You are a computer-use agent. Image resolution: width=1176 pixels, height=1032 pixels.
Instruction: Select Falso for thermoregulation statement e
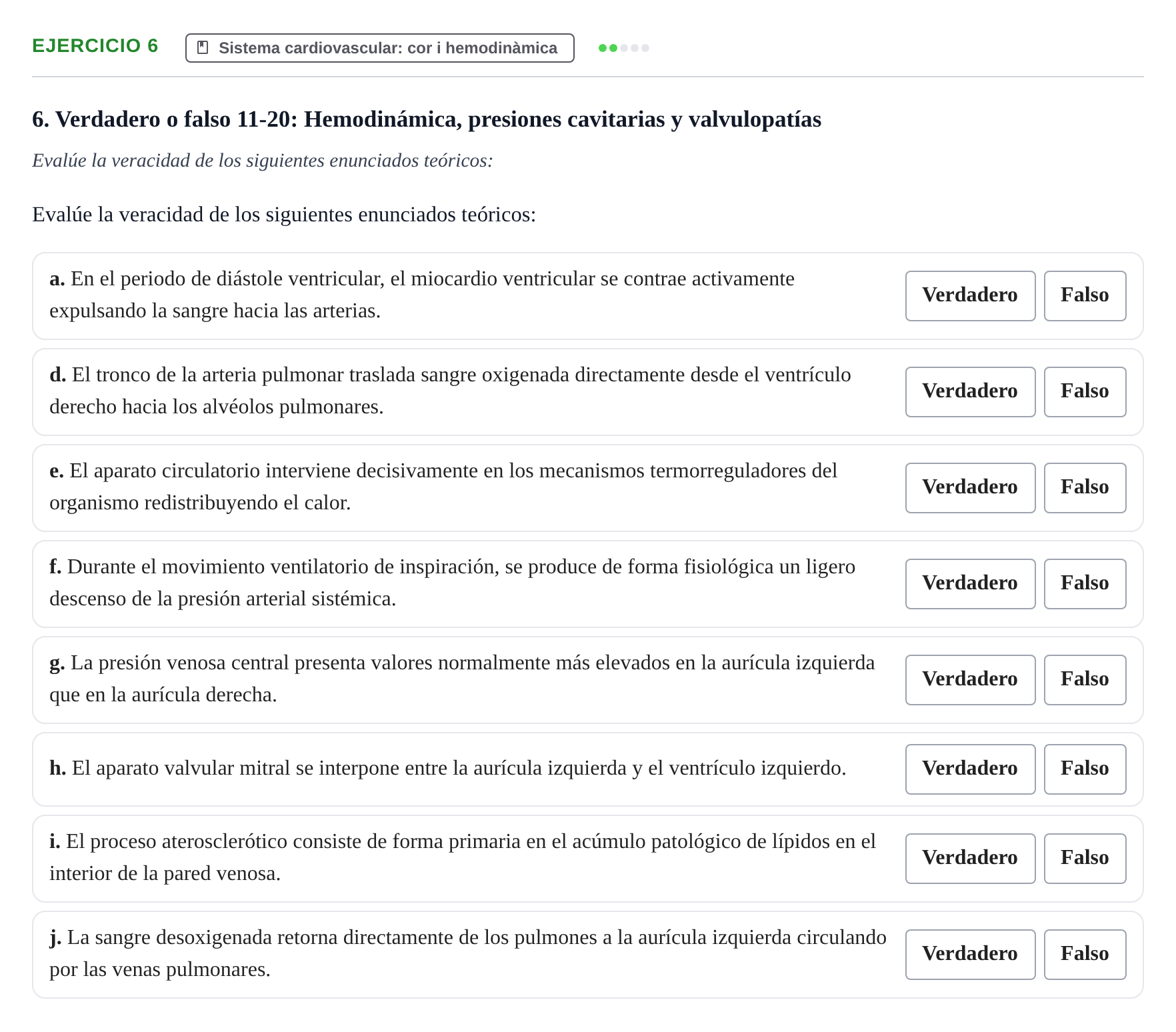[x=1085, y=488]
